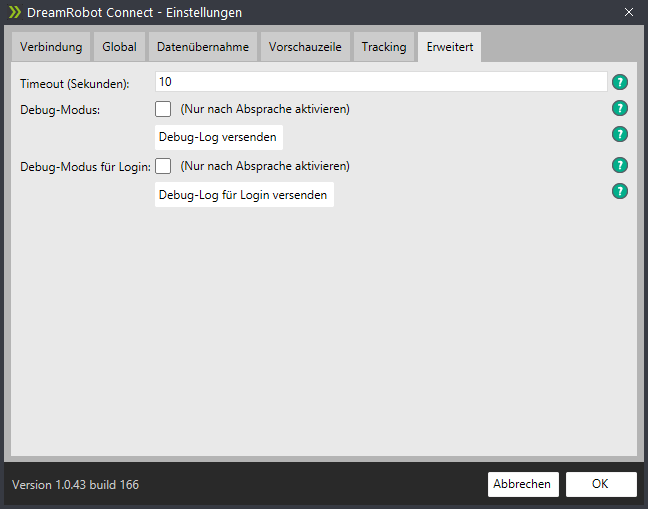
Task: Click the Debug-Modus: label
Action: tap(60, 110)
